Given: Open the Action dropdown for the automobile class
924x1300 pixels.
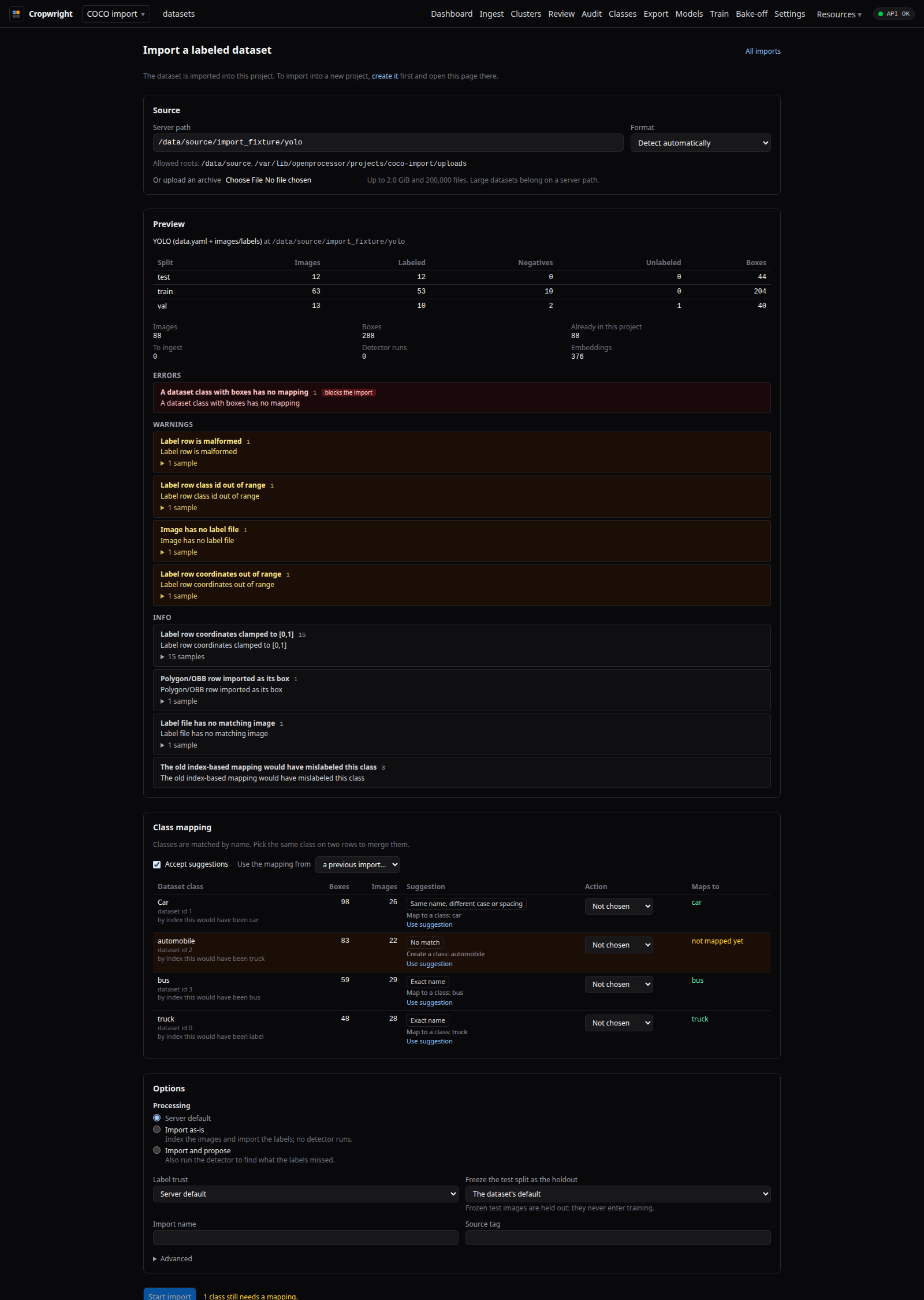Looking at the screenshot, I should (x=619, y=945).
